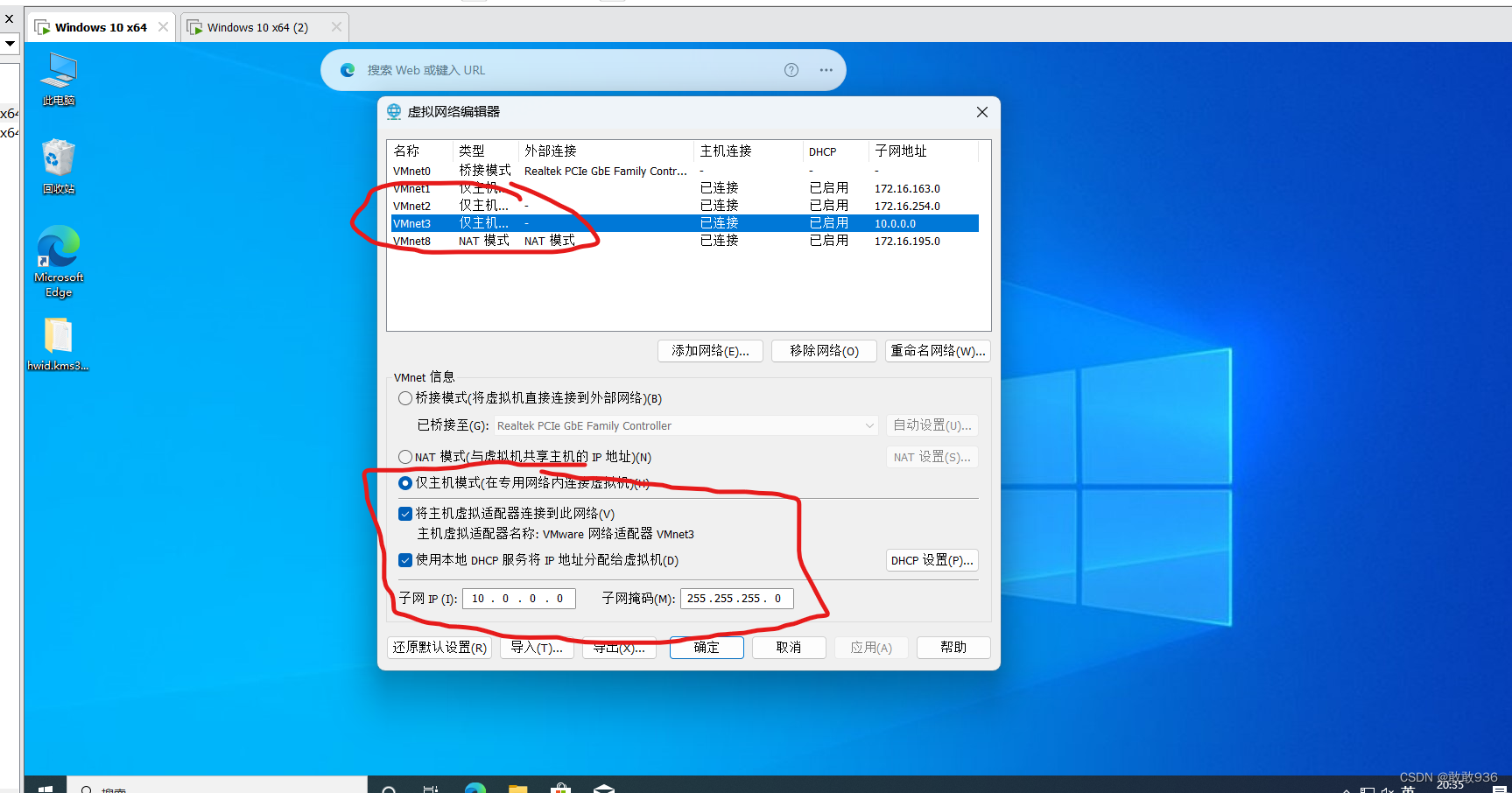Expand the sidebar dropdown arrow
Screen dimensions: 1512x793
coord(10,43)
